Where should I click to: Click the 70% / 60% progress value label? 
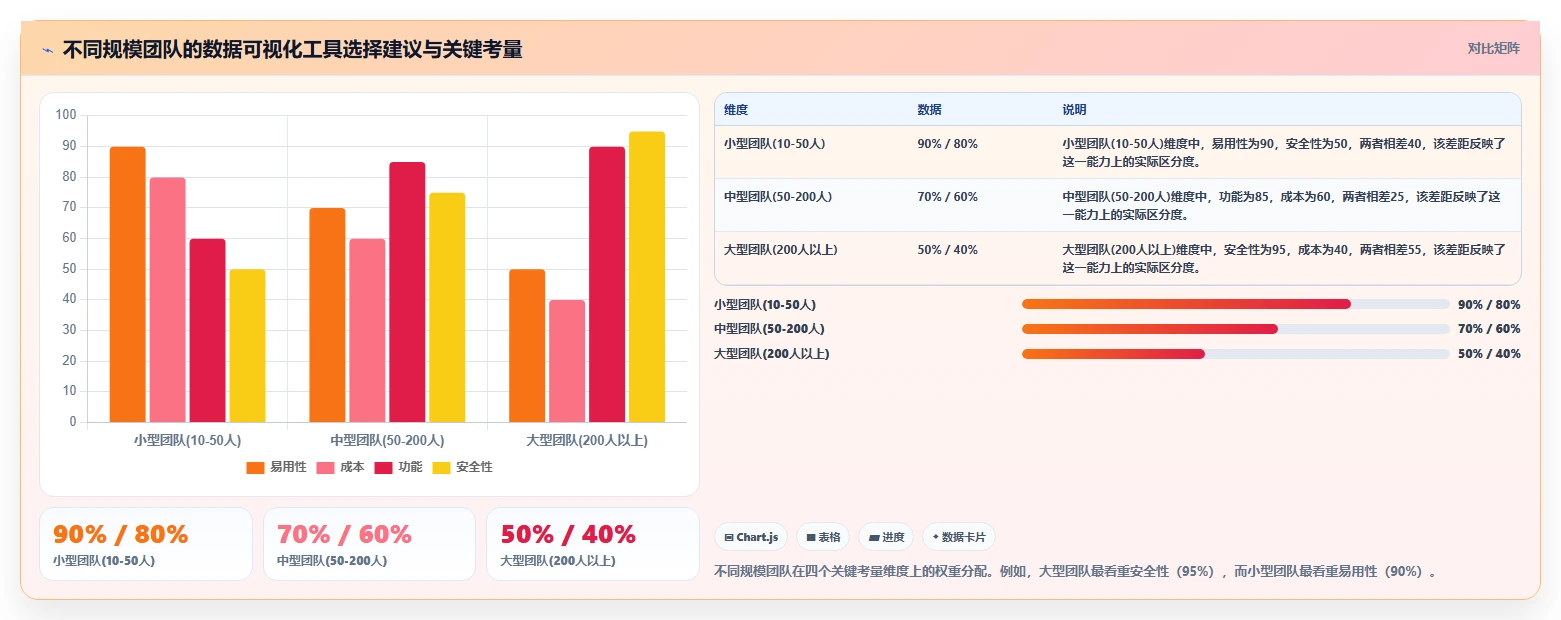[1489, 329]
